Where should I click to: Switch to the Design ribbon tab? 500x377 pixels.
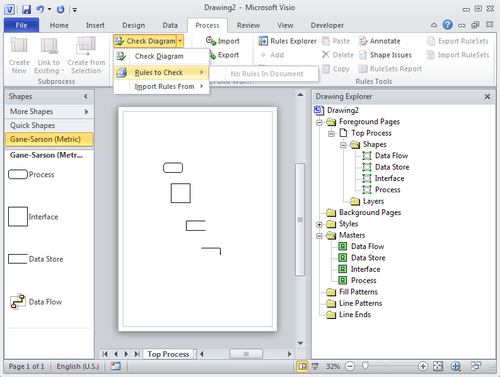tap(133, 25)
